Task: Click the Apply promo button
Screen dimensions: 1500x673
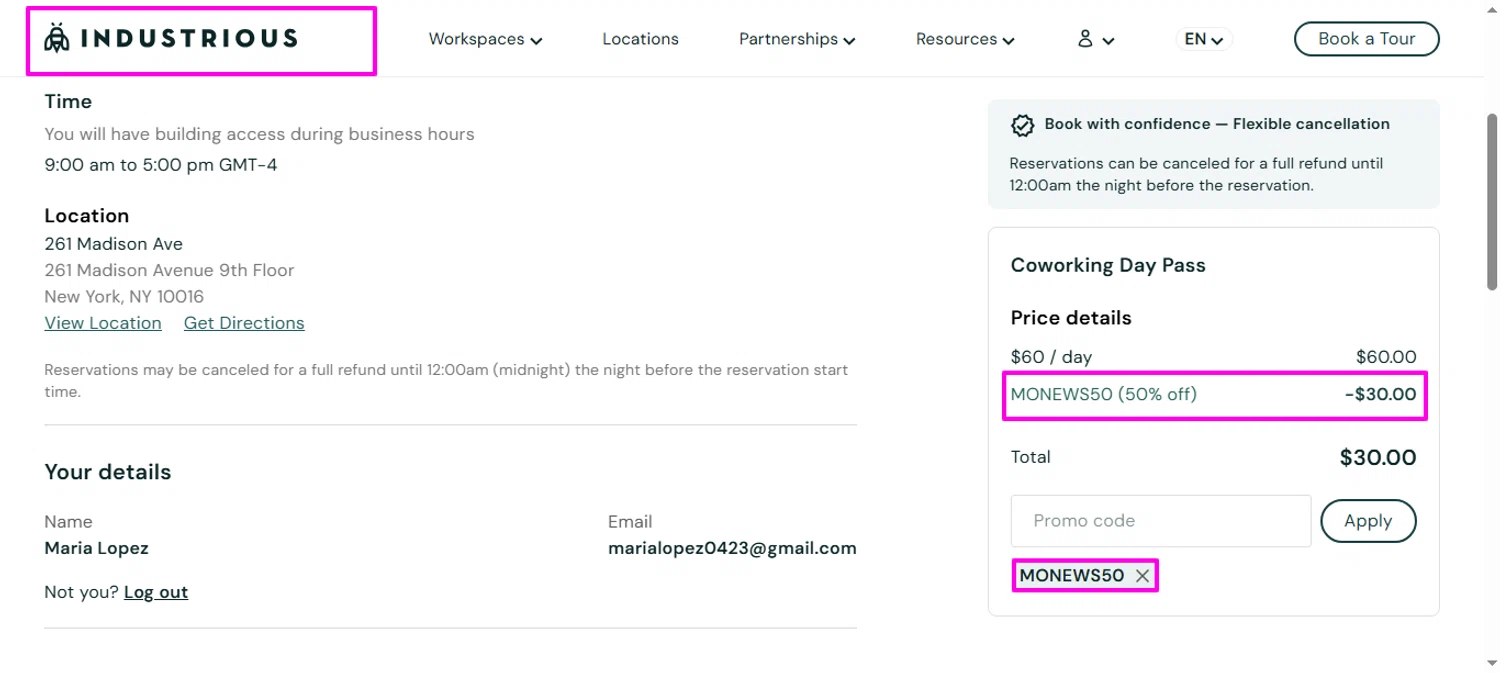Action: click(x=1368, y=521)
